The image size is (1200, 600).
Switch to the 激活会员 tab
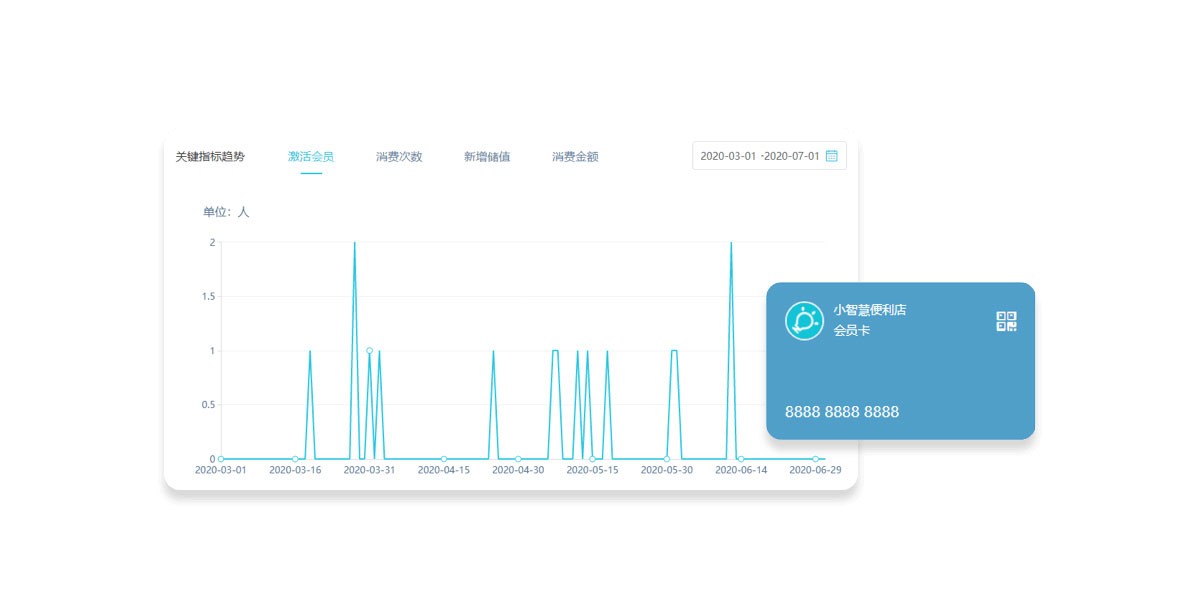coord(311,157)
